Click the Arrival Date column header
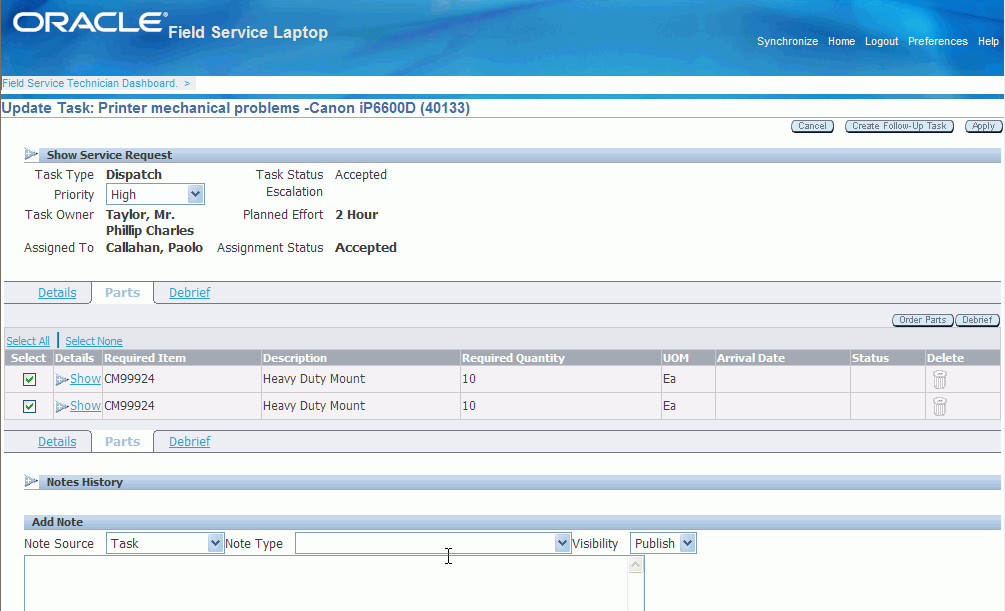 [x=751, y=358]
